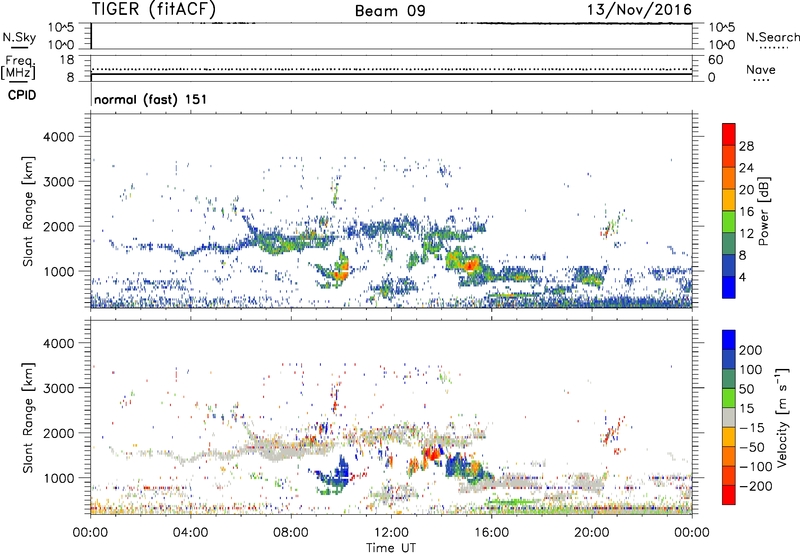The image size is (800, 554).
Task: Click the "-15" velocity colorbar label
Action: [751, 428]
